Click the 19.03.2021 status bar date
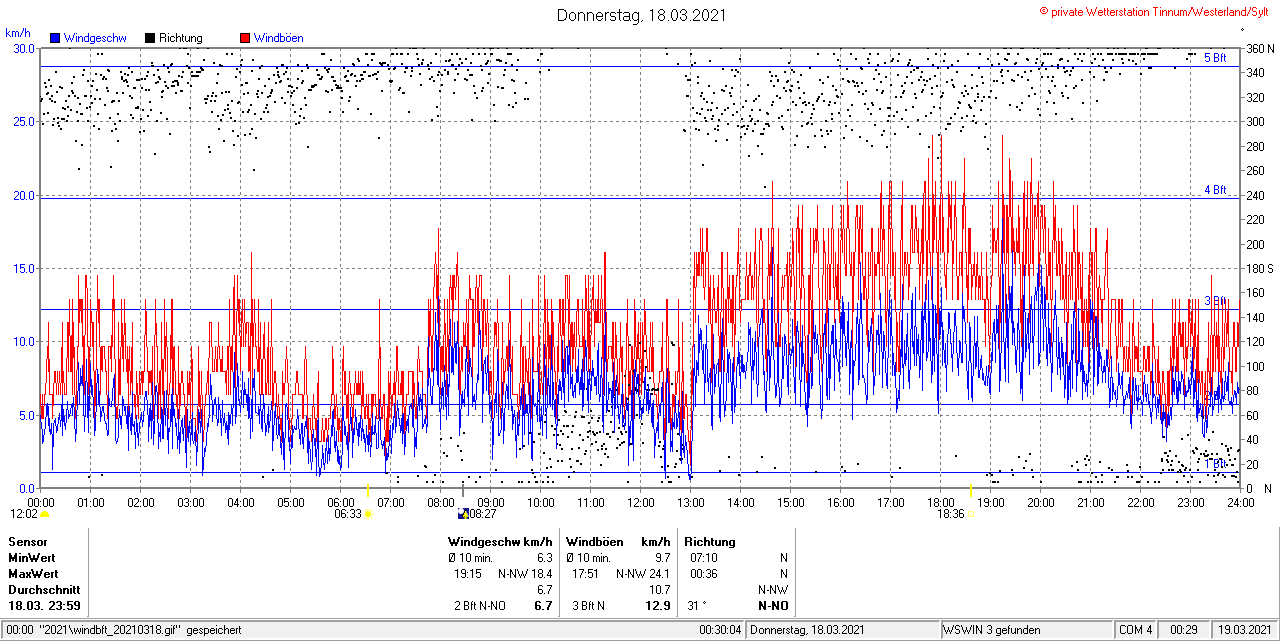Image resolution: width=1280 pixels, height=641 pixels. tap(1243, 630)
